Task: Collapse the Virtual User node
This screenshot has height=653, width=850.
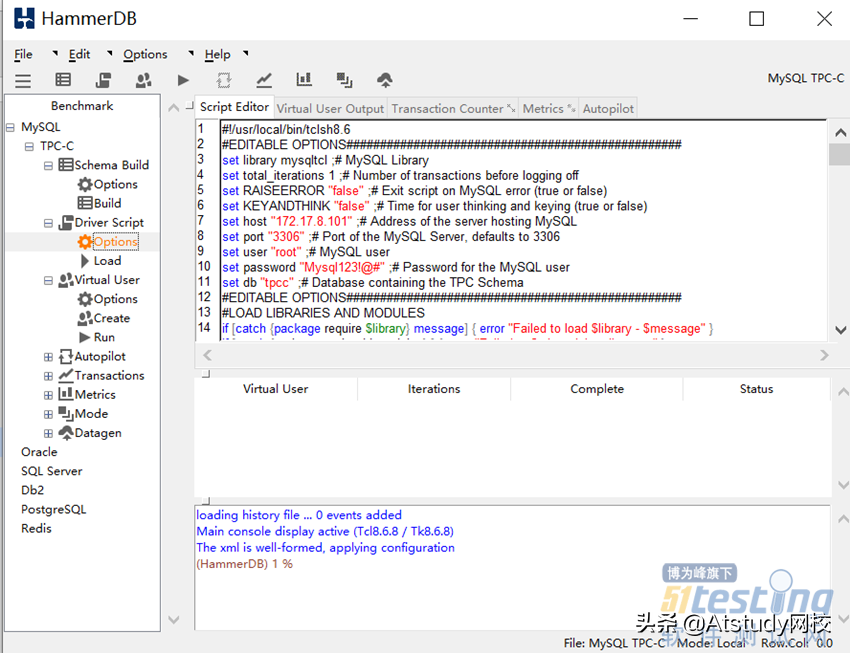Action: [48, 280]
